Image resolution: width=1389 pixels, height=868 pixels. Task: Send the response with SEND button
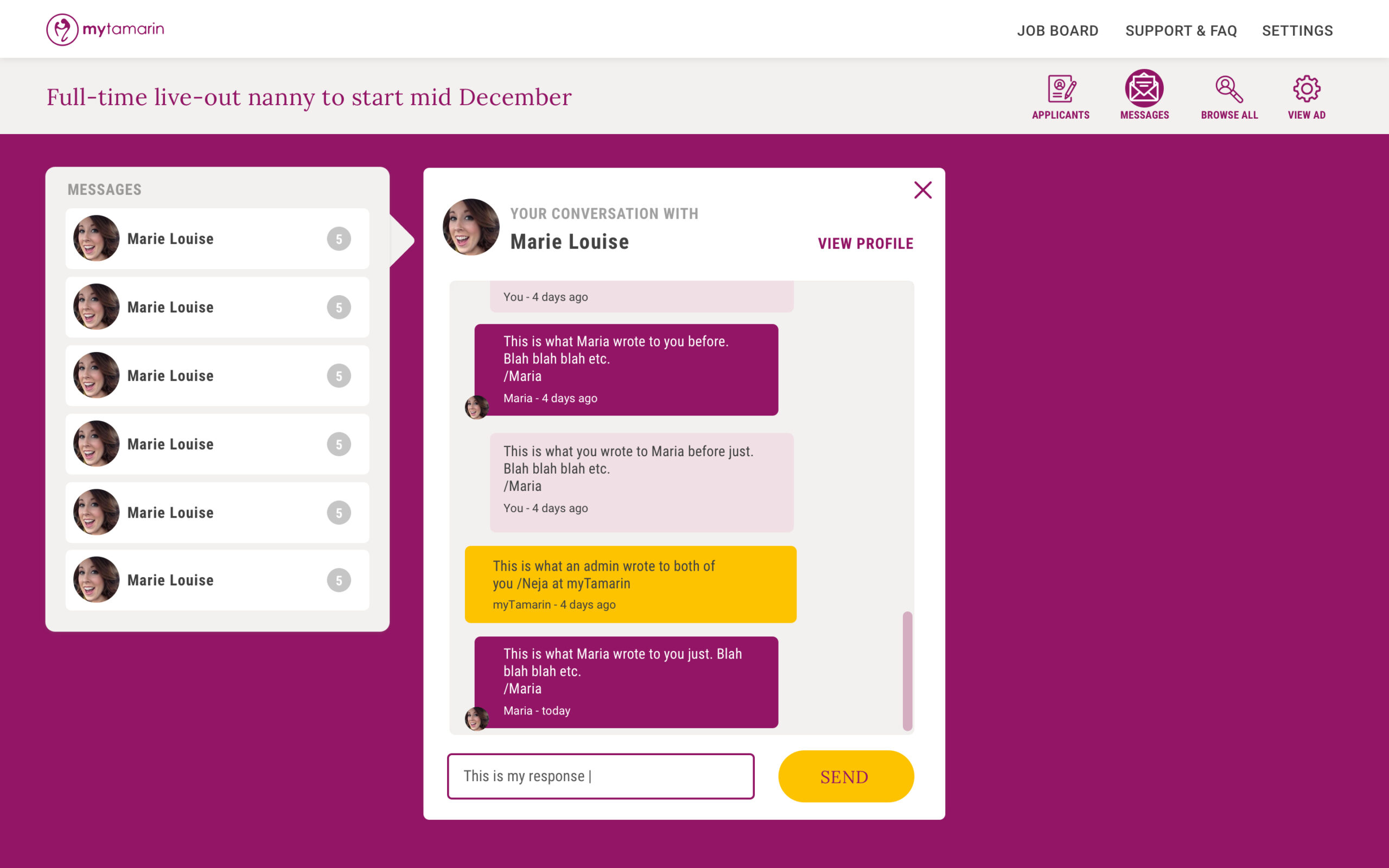pos(845,776)
